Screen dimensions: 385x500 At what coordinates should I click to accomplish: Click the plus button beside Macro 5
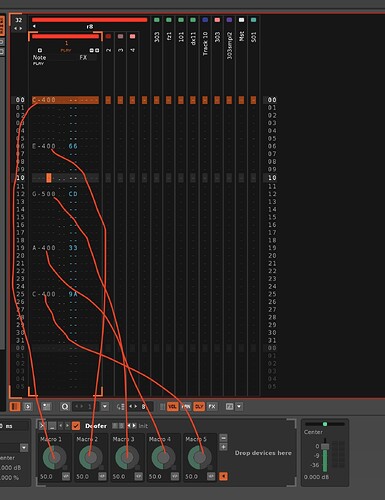224,447
